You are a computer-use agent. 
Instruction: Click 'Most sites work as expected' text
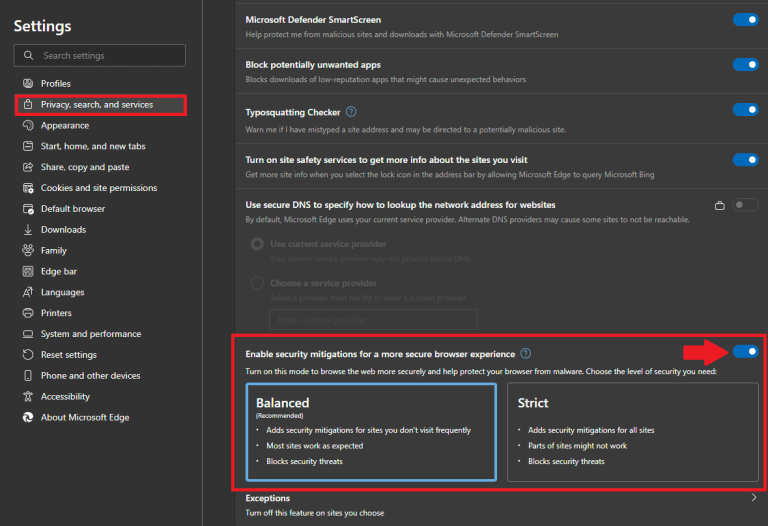314,446
